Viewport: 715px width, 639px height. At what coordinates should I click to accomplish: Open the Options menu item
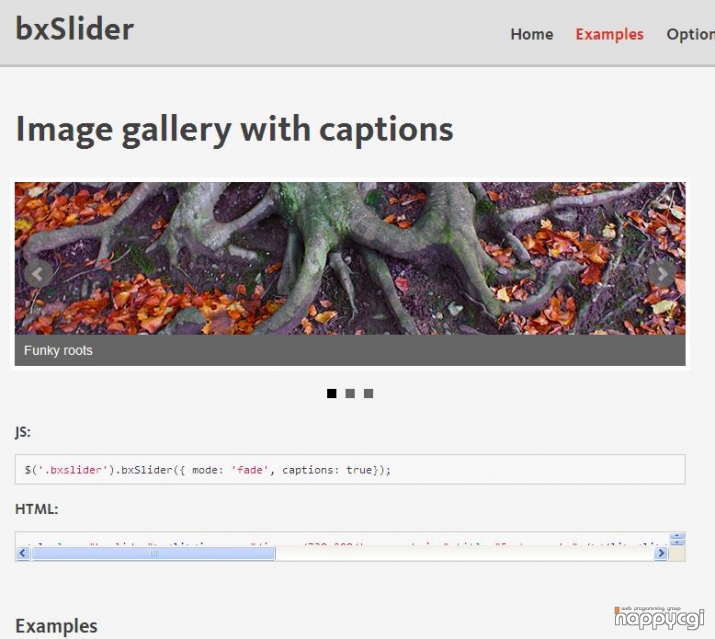tap(690, 34)
